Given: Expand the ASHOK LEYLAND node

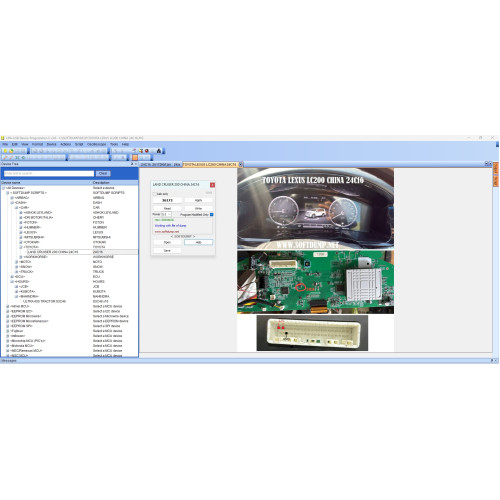Looking at the screenshot, I should click(21, 212).
